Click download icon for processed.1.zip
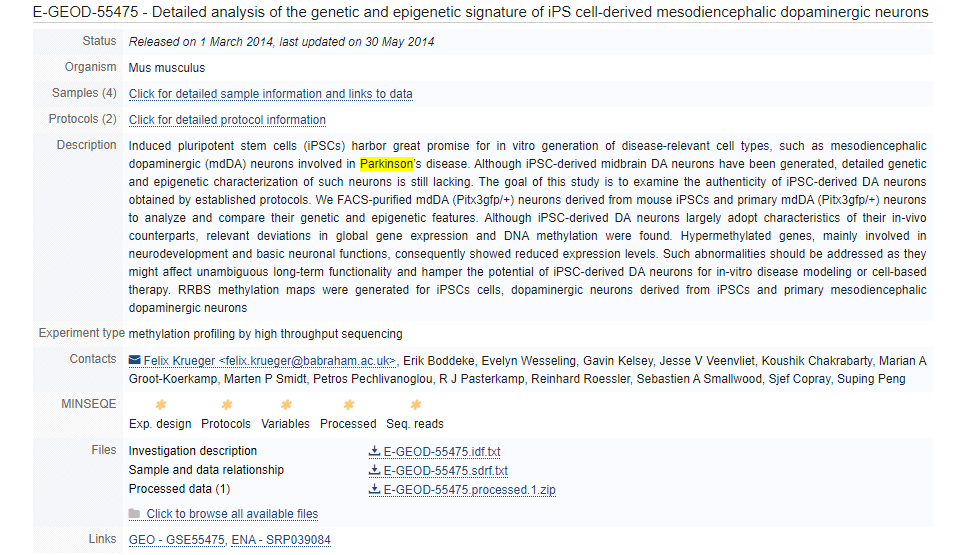961x555 pixels. click(x=374, y=489)
